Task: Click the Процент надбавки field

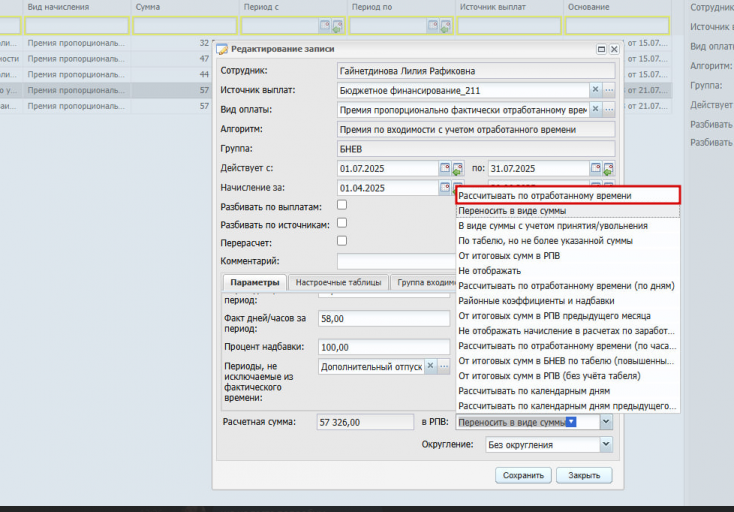Action: [x=384, y=347]
